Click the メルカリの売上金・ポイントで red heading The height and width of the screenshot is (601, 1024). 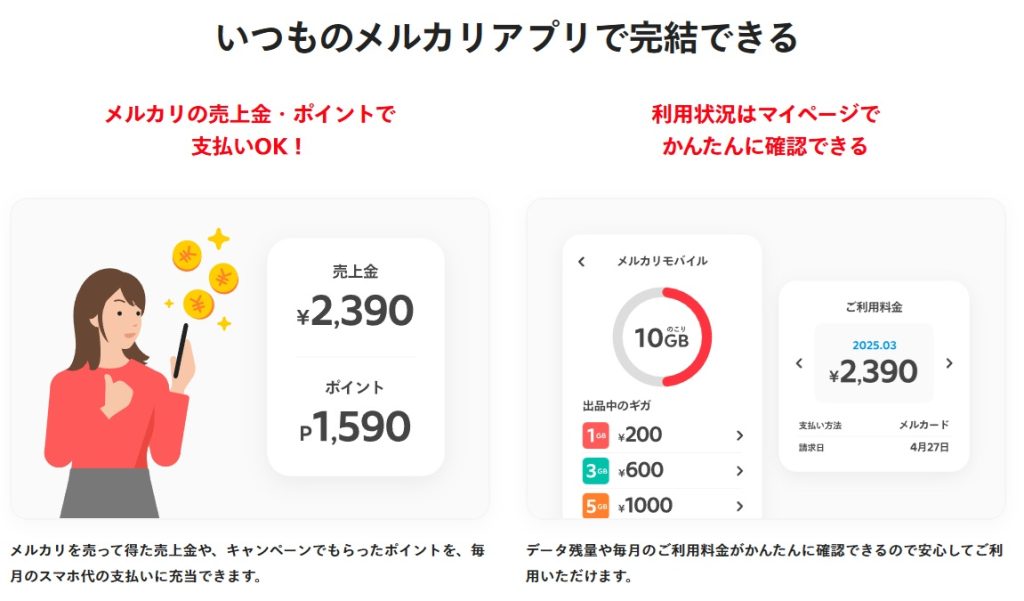tap(249, 114)
